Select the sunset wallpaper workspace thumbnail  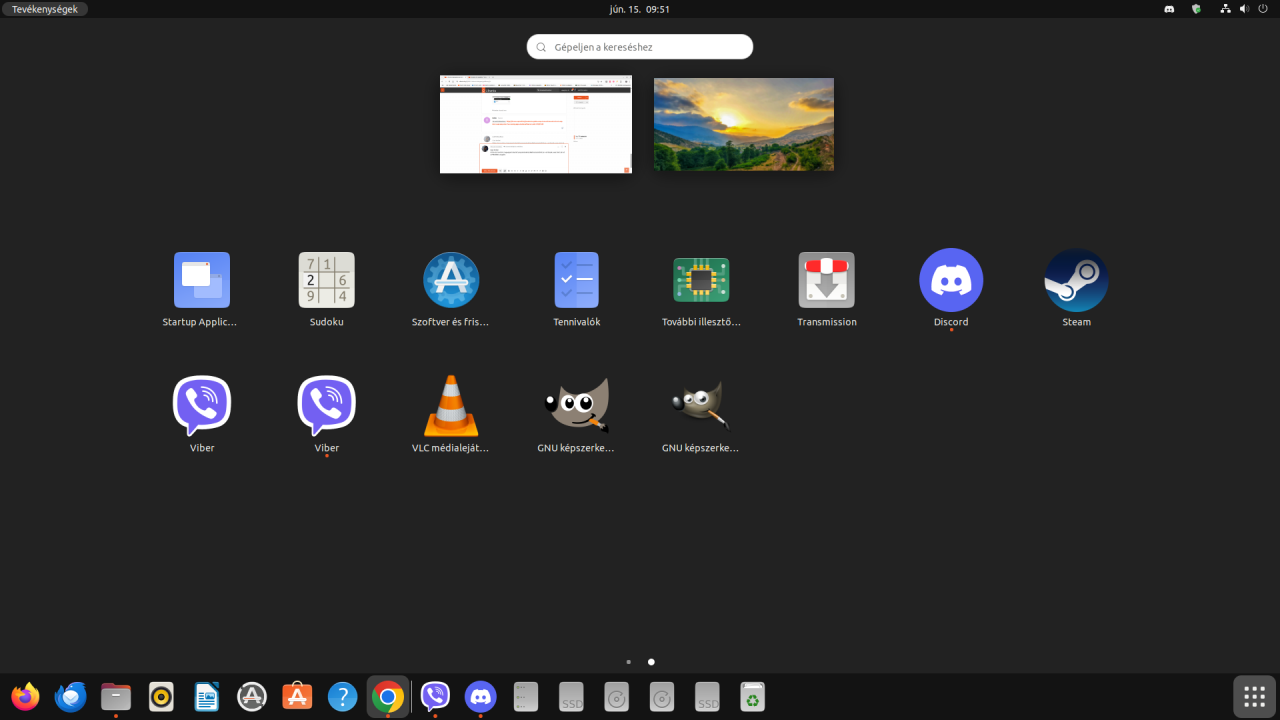click(x=743, y=124)
